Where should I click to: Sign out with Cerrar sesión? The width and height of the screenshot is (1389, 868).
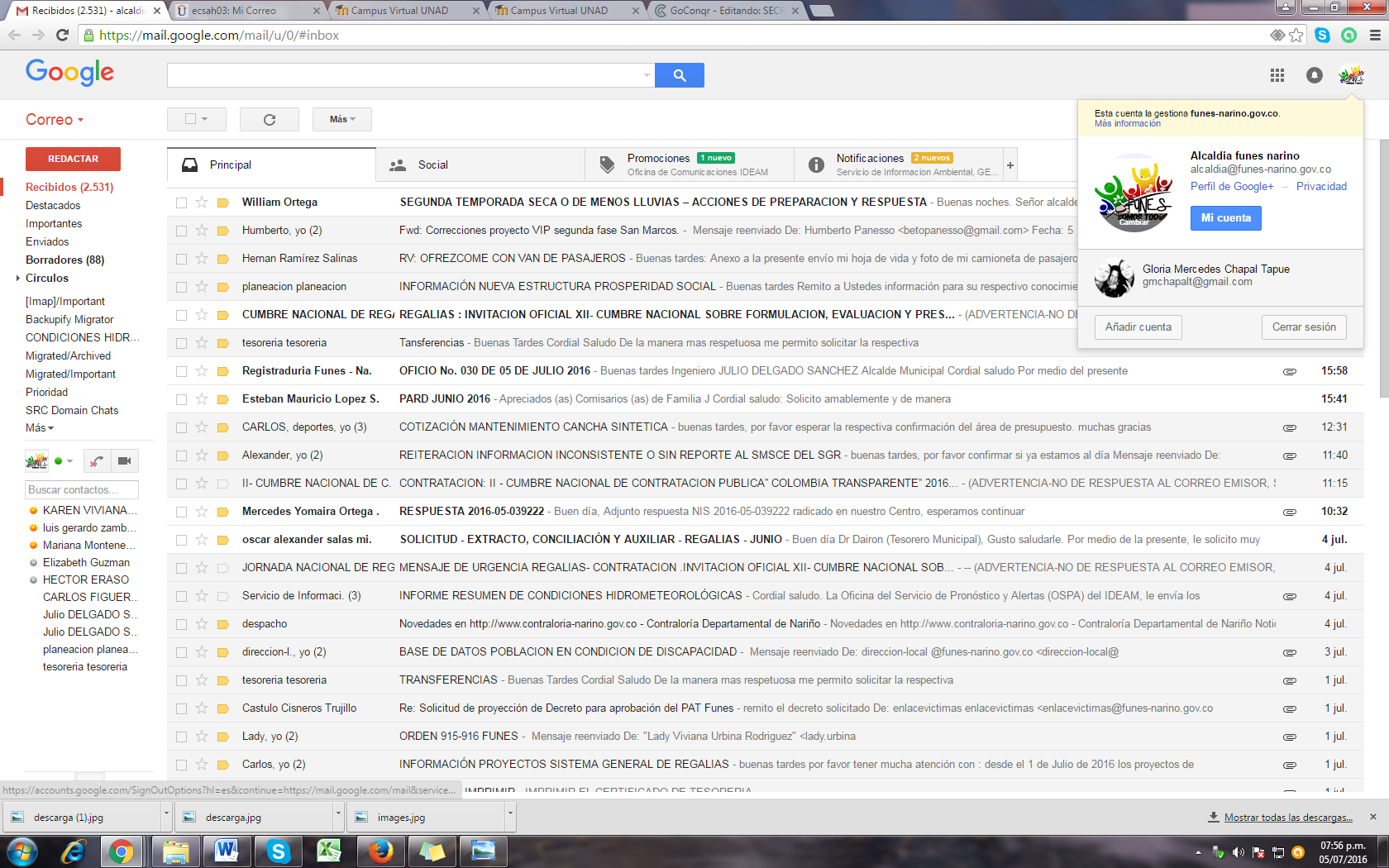pyautogui.click(x=1304, y=327)
